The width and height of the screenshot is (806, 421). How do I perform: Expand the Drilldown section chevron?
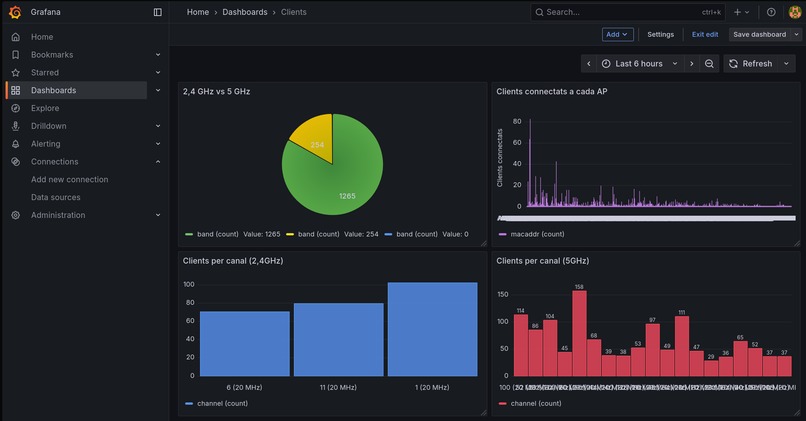[158, 126]
